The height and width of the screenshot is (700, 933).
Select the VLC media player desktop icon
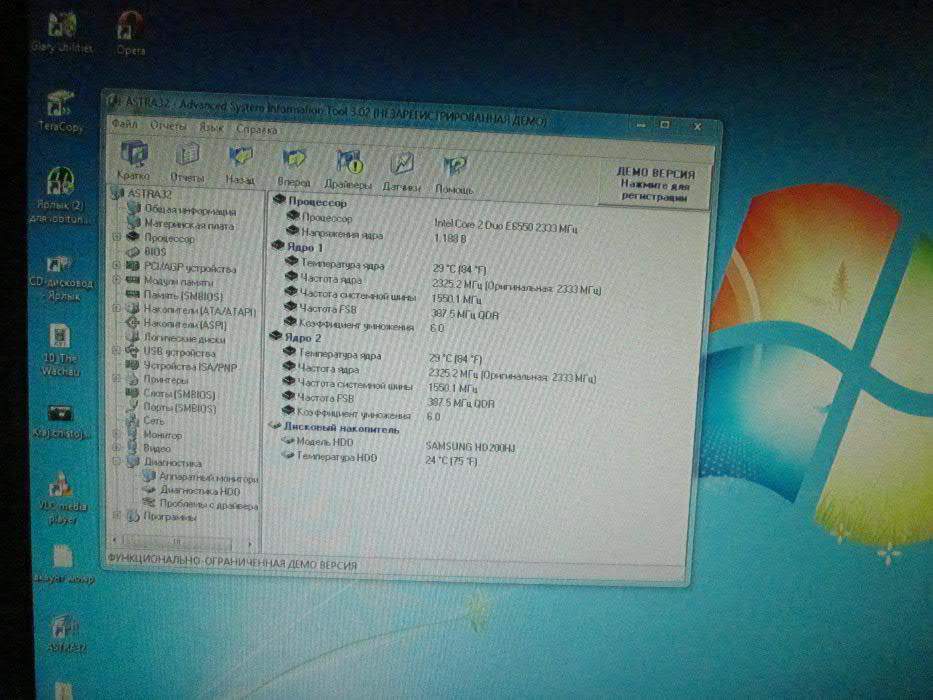(62, 499)
